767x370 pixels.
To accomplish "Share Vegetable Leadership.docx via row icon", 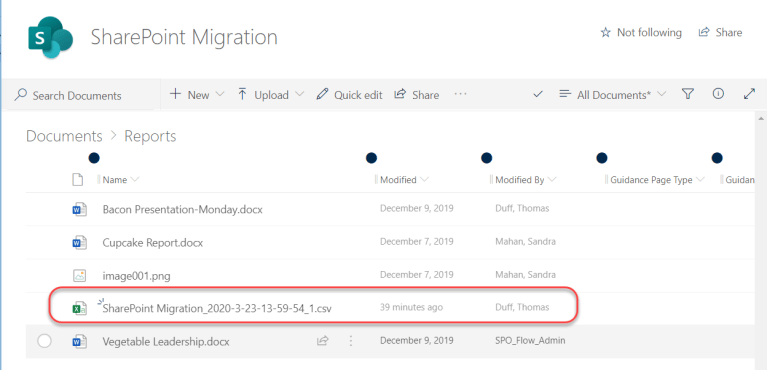I will click(x=322, y=341).
